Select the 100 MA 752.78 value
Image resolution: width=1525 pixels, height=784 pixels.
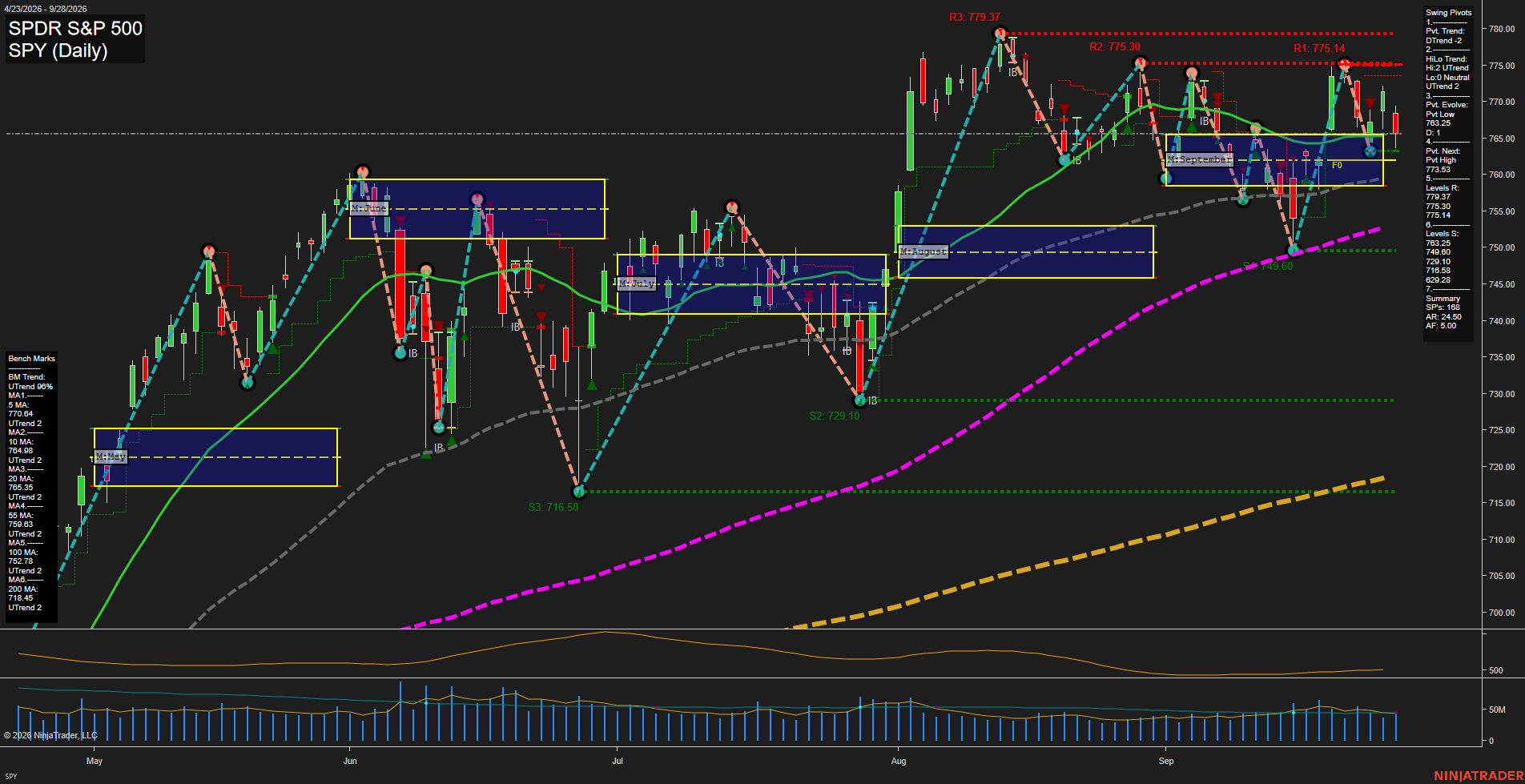[22, 557]
